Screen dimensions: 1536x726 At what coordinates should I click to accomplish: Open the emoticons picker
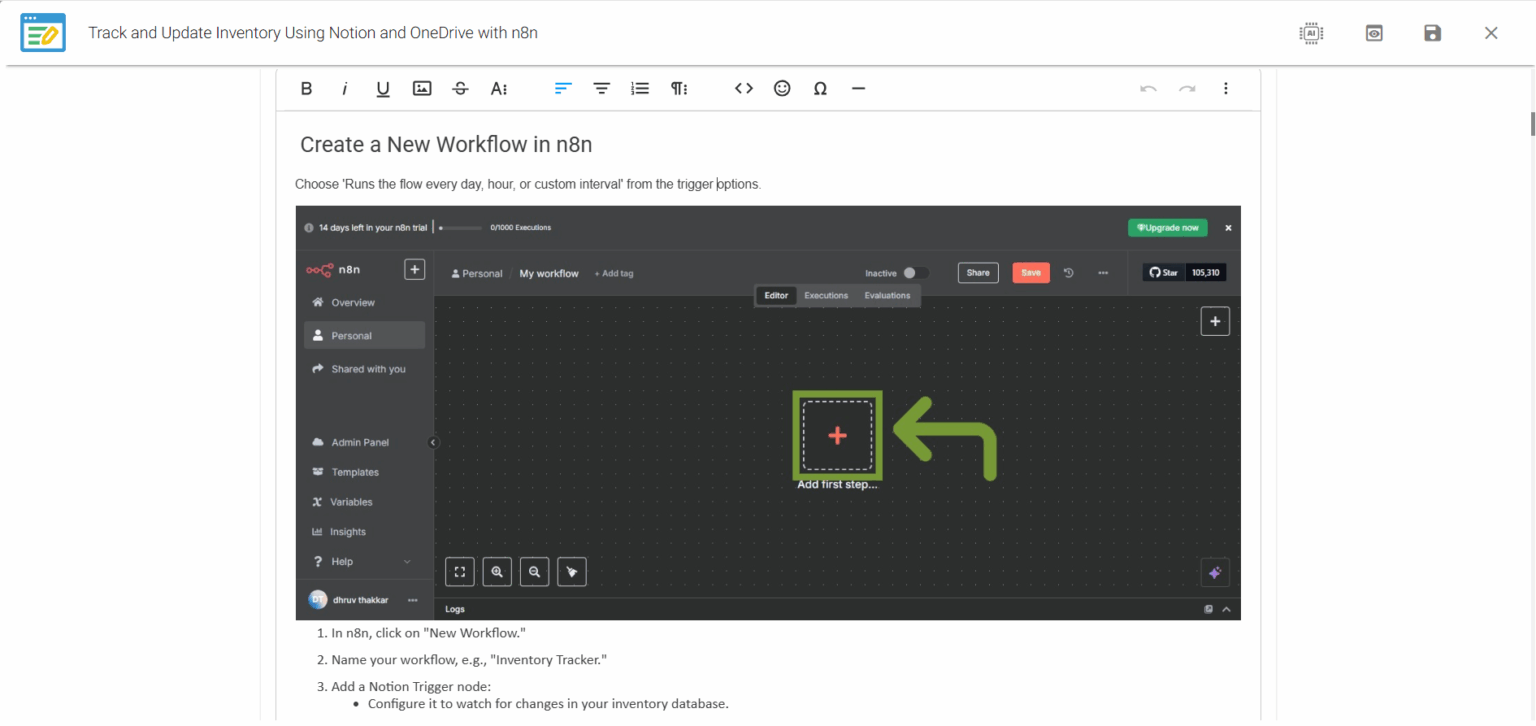[782, 88]
